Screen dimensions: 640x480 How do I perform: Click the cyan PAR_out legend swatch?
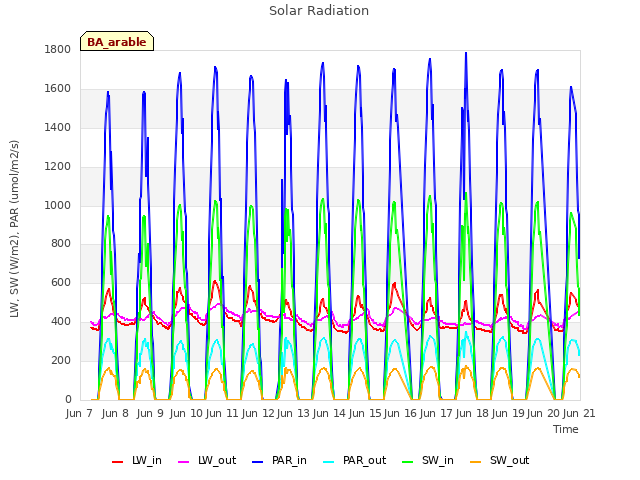(329, 462)
